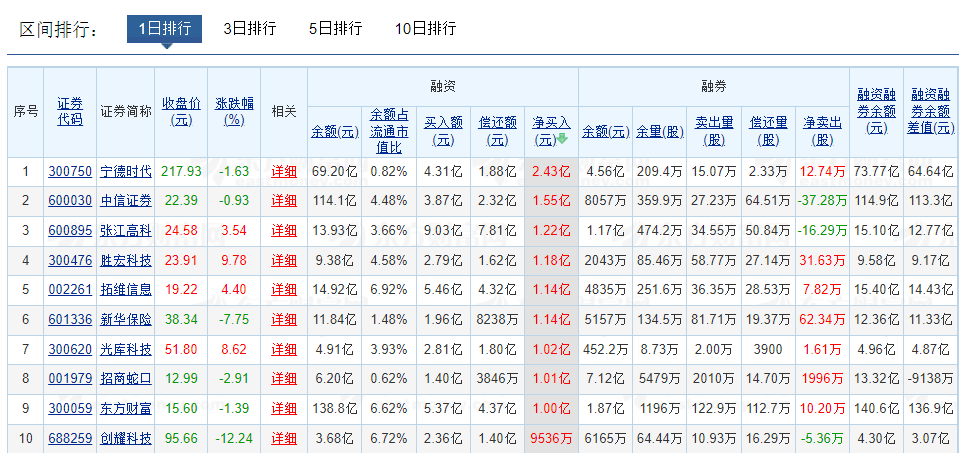The image size is (975, 453).
Task: Open stock code 300750 link
Action: (70, 172)
